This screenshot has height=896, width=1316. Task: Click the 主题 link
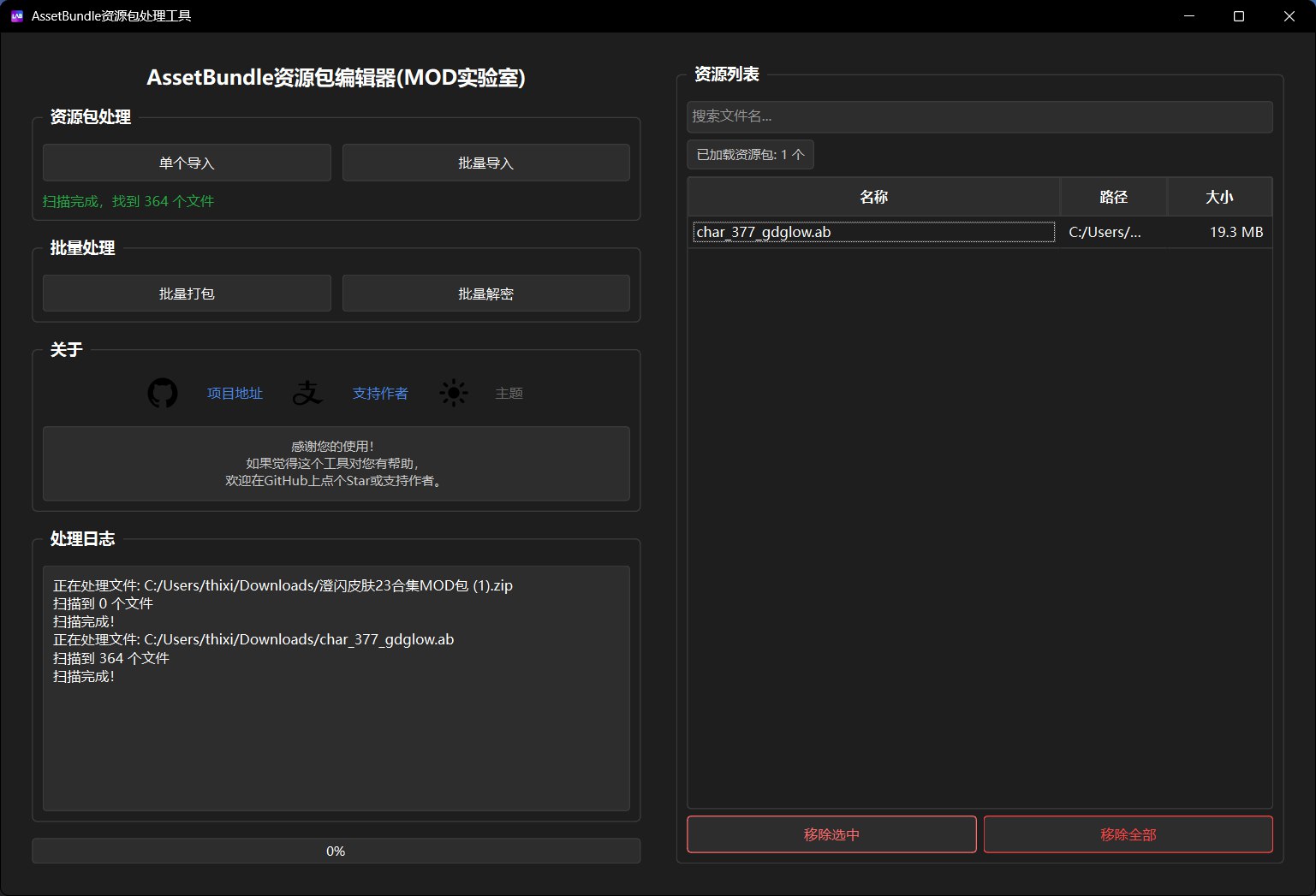click(509, 393)
